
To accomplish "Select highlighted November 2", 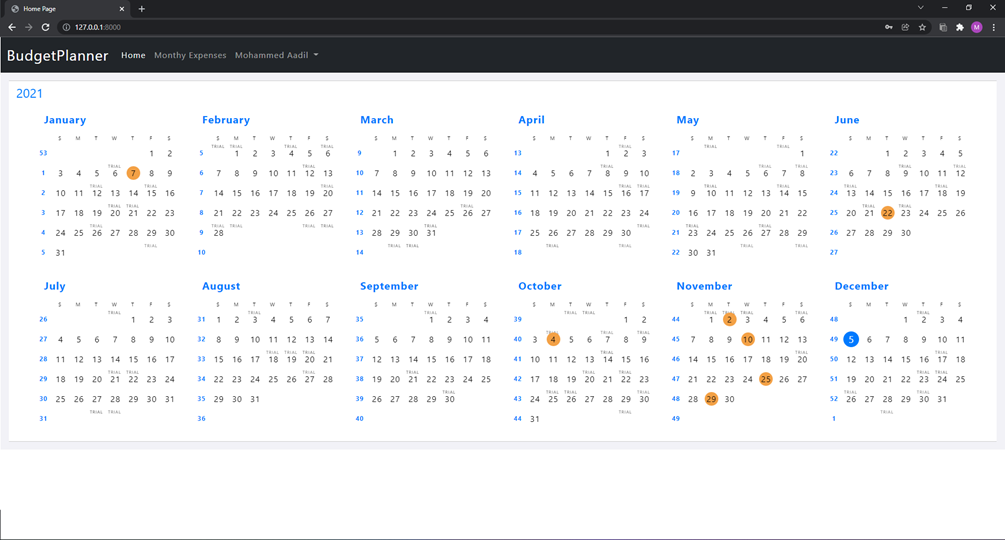I will [729, 320].
